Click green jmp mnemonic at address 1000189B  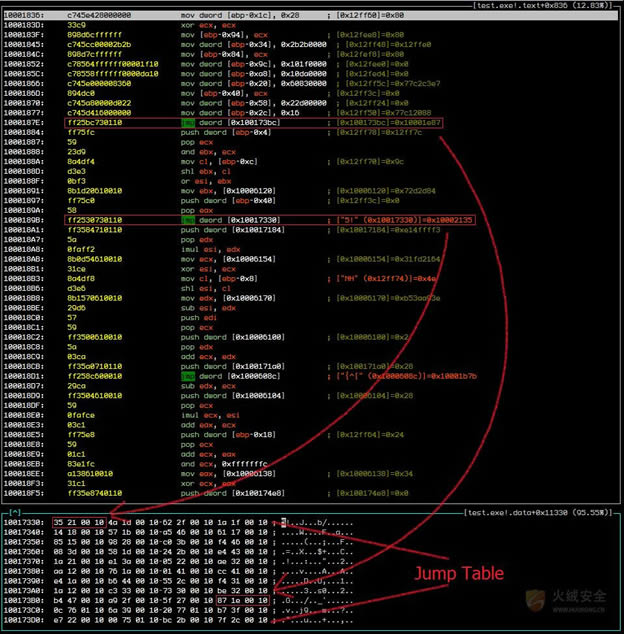coord(187,217)
